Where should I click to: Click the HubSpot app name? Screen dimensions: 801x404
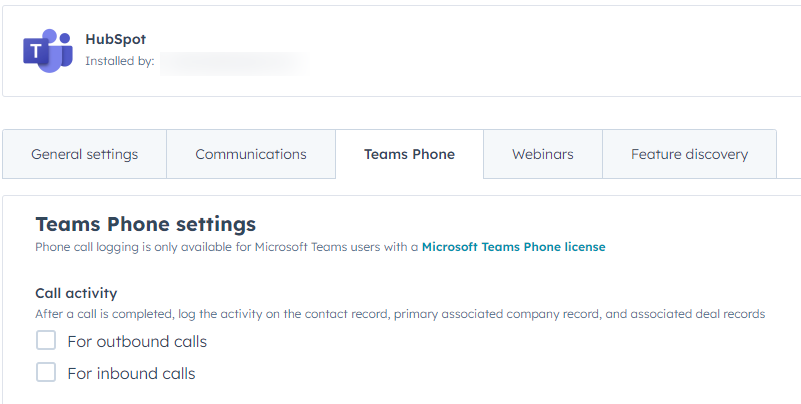click(115, 39)
